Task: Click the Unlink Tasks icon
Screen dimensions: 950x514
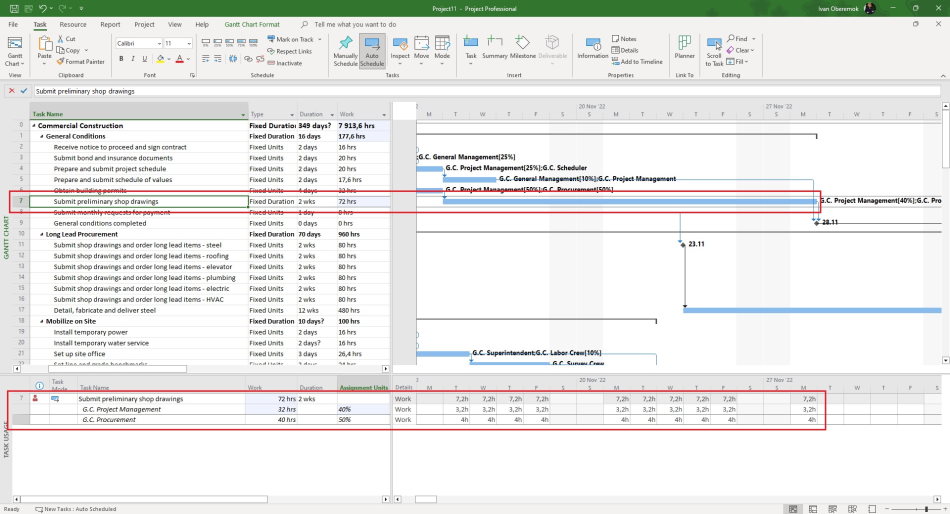Action: [260, 59]
